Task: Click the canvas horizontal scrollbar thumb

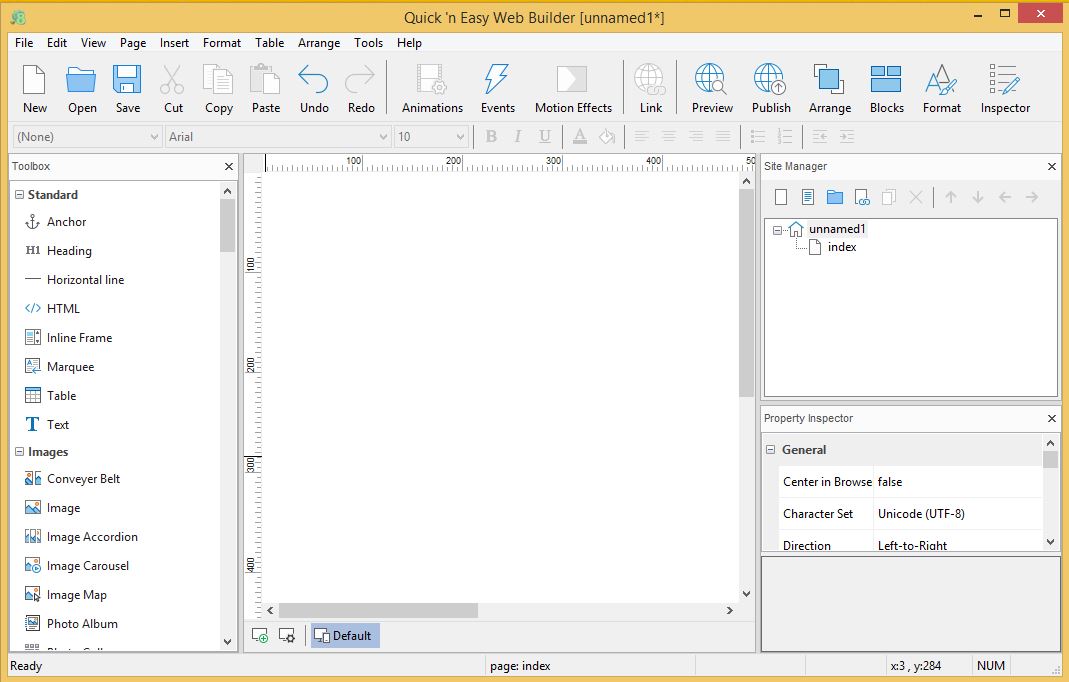Action: (378, 610)
